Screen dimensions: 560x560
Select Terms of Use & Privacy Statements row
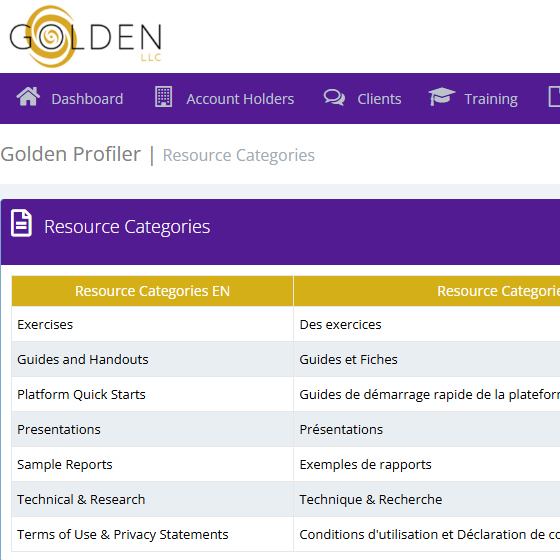click(286, 534)
